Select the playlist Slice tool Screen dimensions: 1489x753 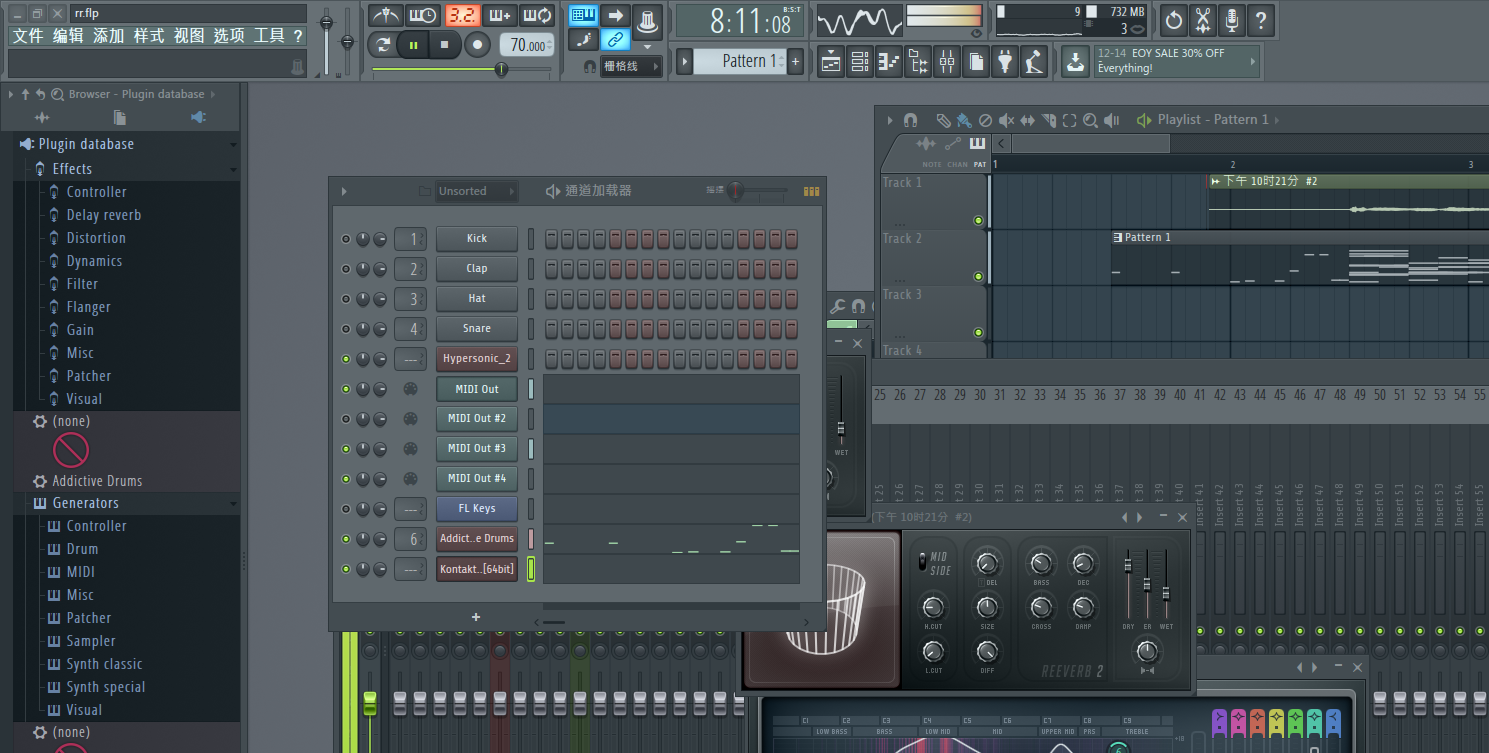coord(1048,120)
